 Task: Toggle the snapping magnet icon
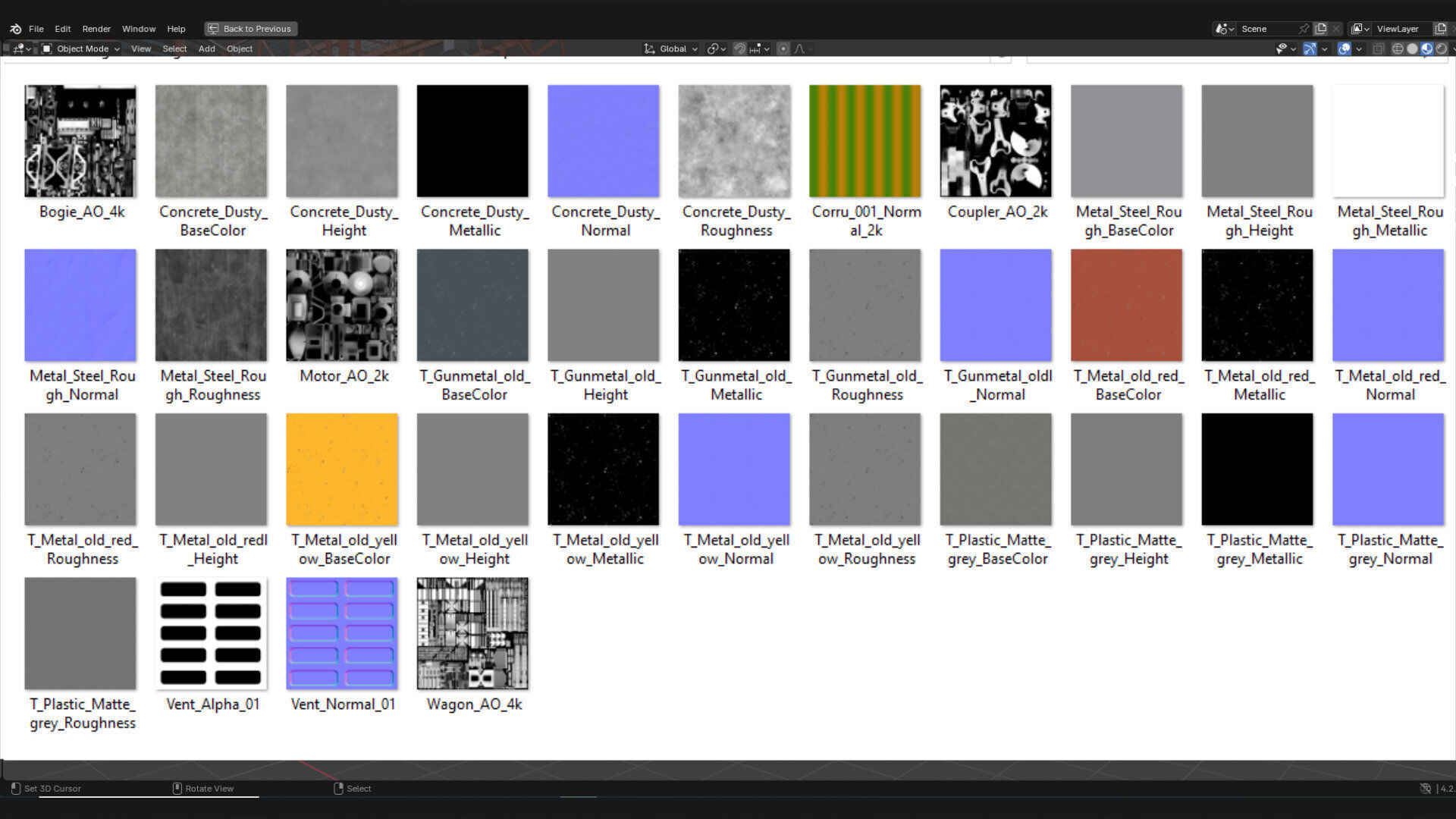click(739, 49)
